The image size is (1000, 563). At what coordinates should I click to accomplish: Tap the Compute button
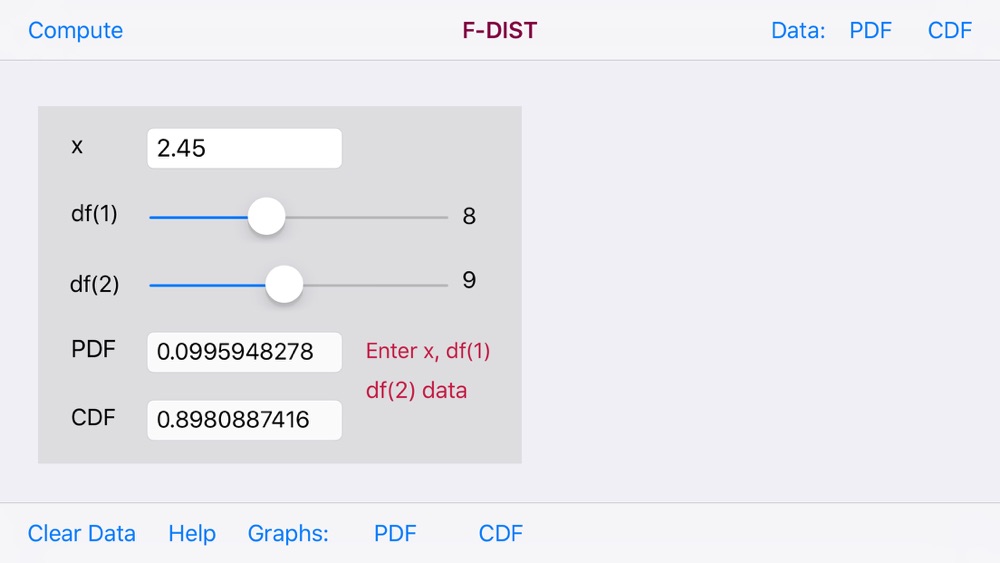(x=75, y=31)
